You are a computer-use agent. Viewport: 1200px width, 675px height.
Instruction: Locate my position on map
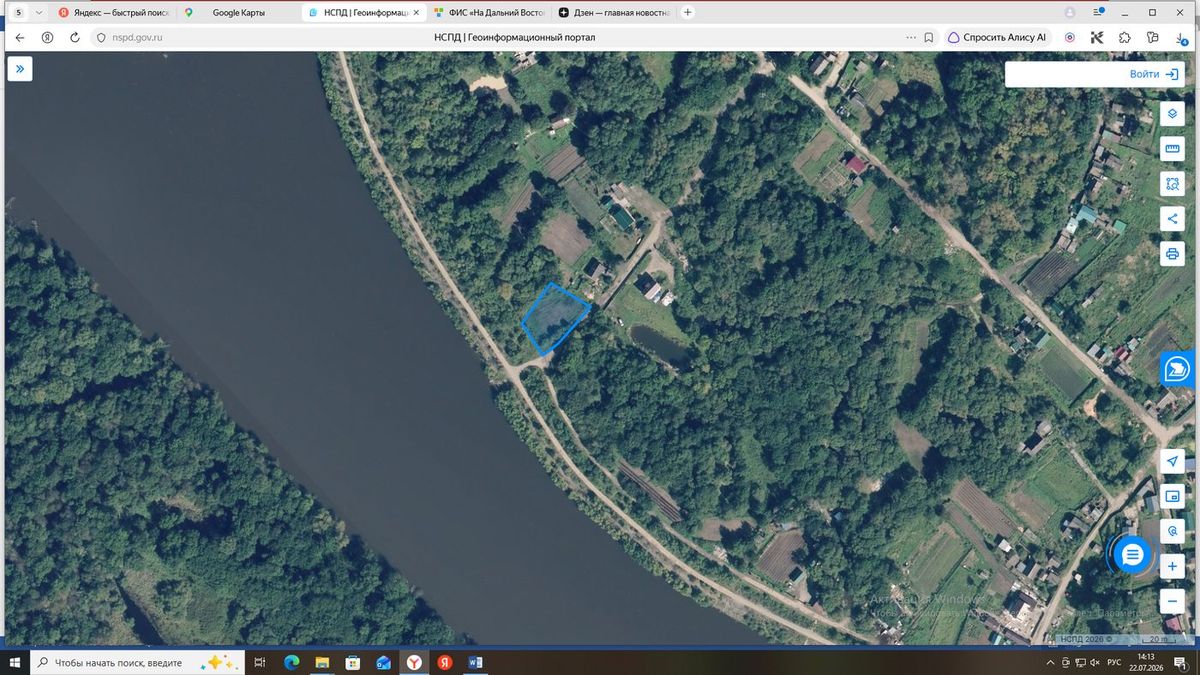[x=1172, y=461]
